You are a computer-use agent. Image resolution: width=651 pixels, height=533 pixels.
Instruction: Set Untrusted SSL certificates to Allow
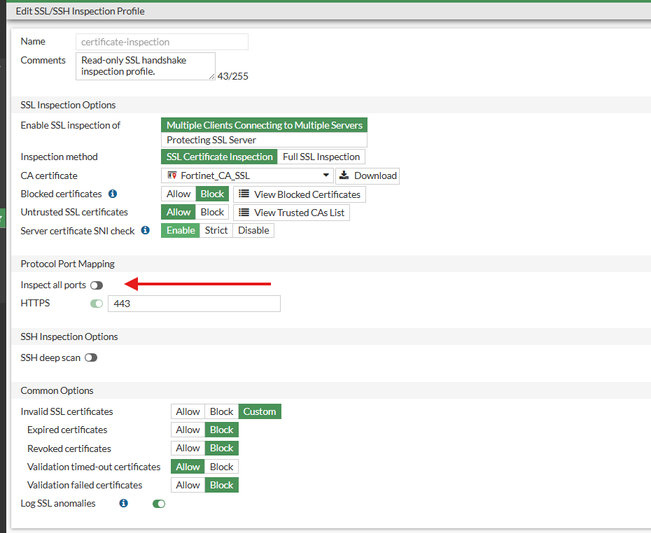click(x=179, y=212)
